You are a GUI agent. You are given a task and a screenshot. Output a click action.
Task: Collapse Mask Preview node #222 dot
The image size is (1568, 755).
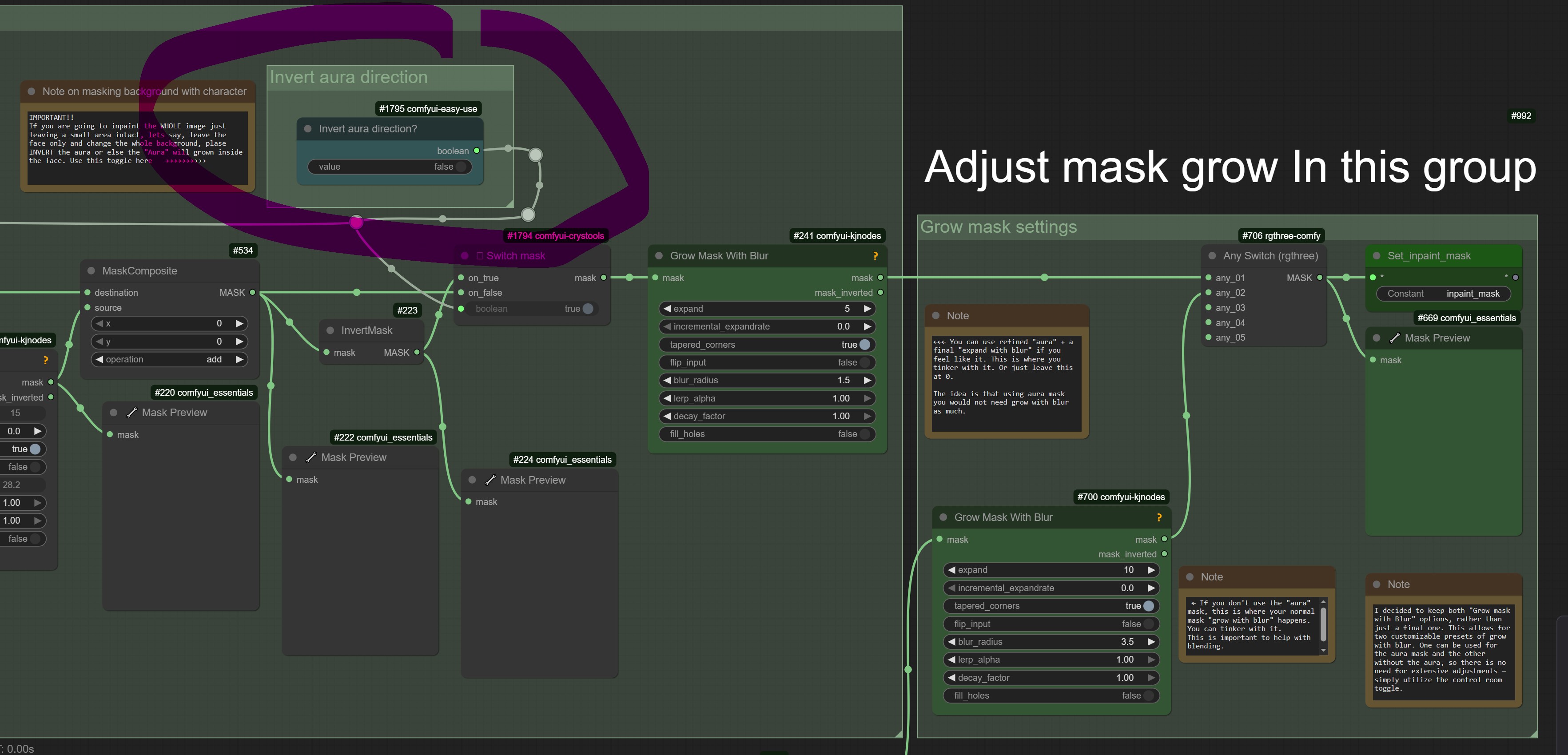coord(293,457)
